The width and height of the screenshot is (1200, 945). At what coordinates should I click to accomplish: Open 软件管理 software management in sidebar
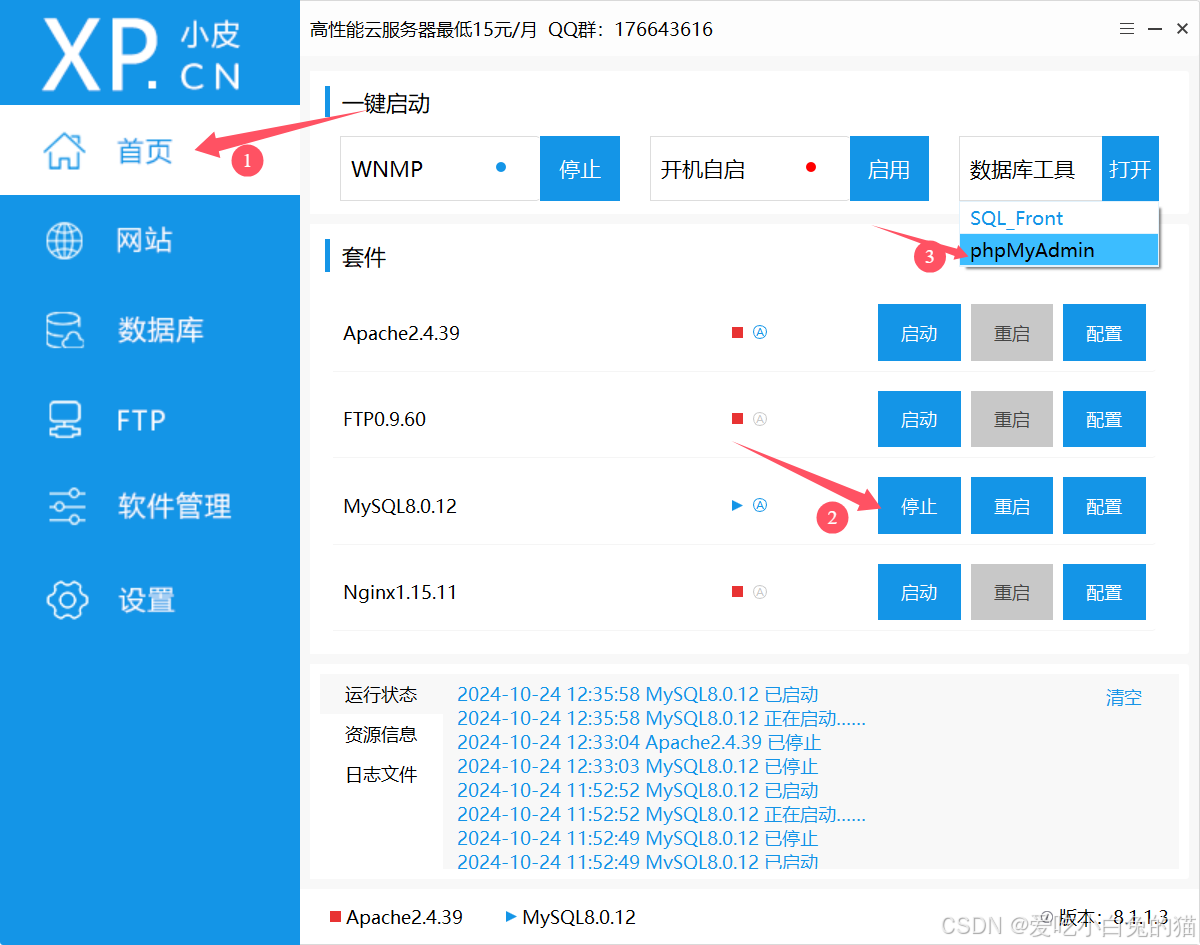click(150, 507)
